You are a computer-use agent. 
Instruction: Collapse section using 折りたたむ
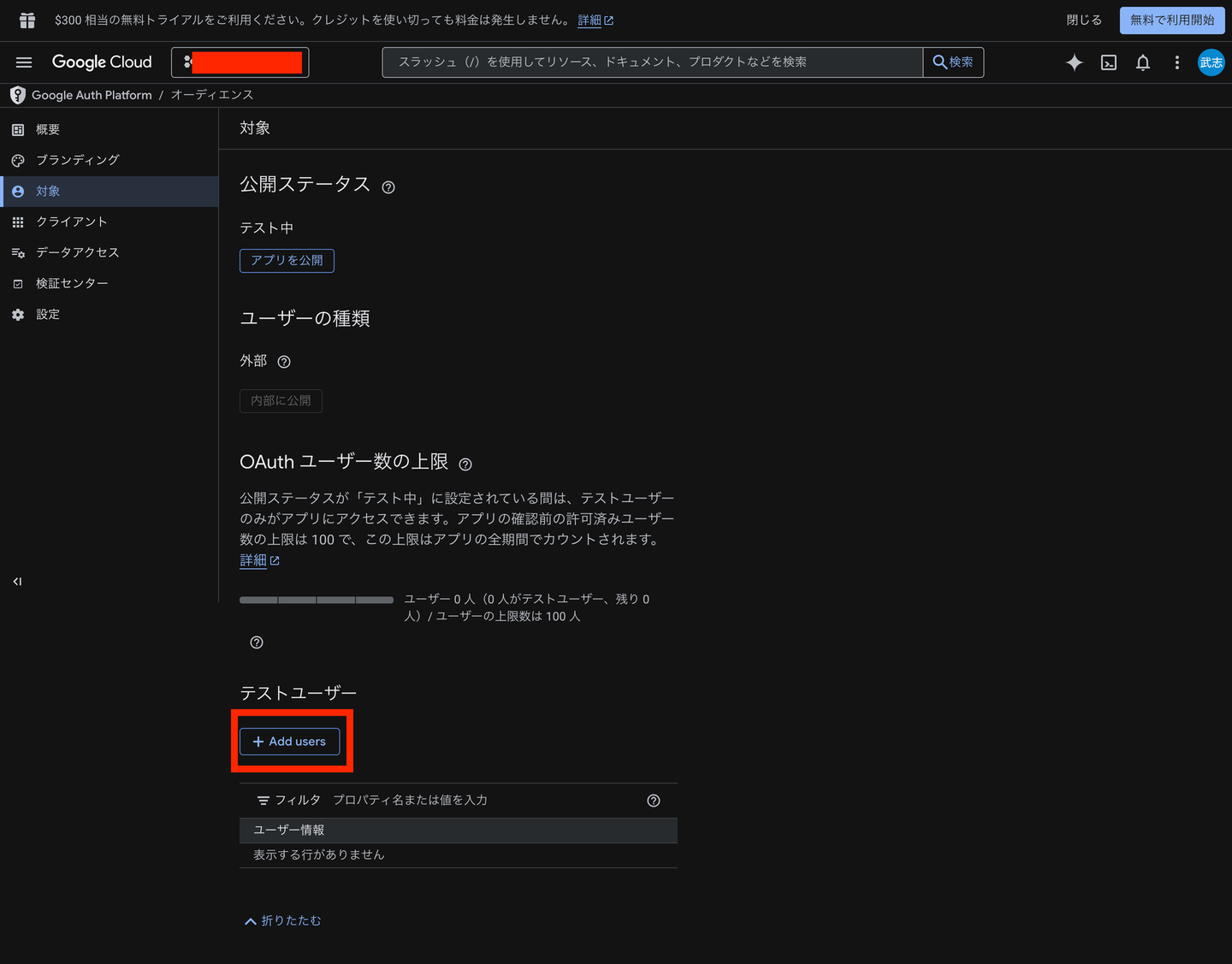pos(283,920)
